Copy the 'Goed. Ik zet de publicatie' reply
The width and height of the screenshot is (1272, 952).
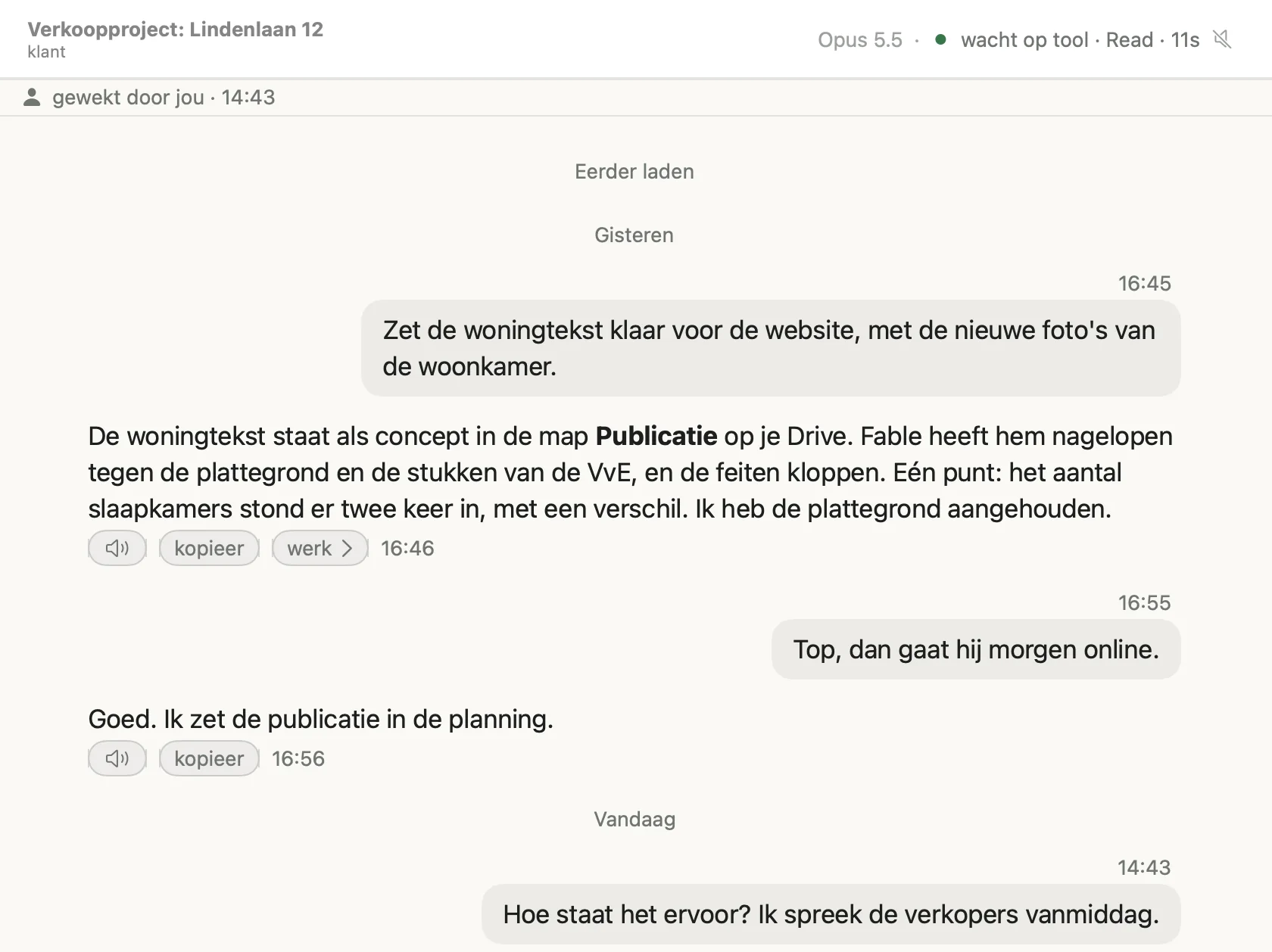tap(209, 758)
